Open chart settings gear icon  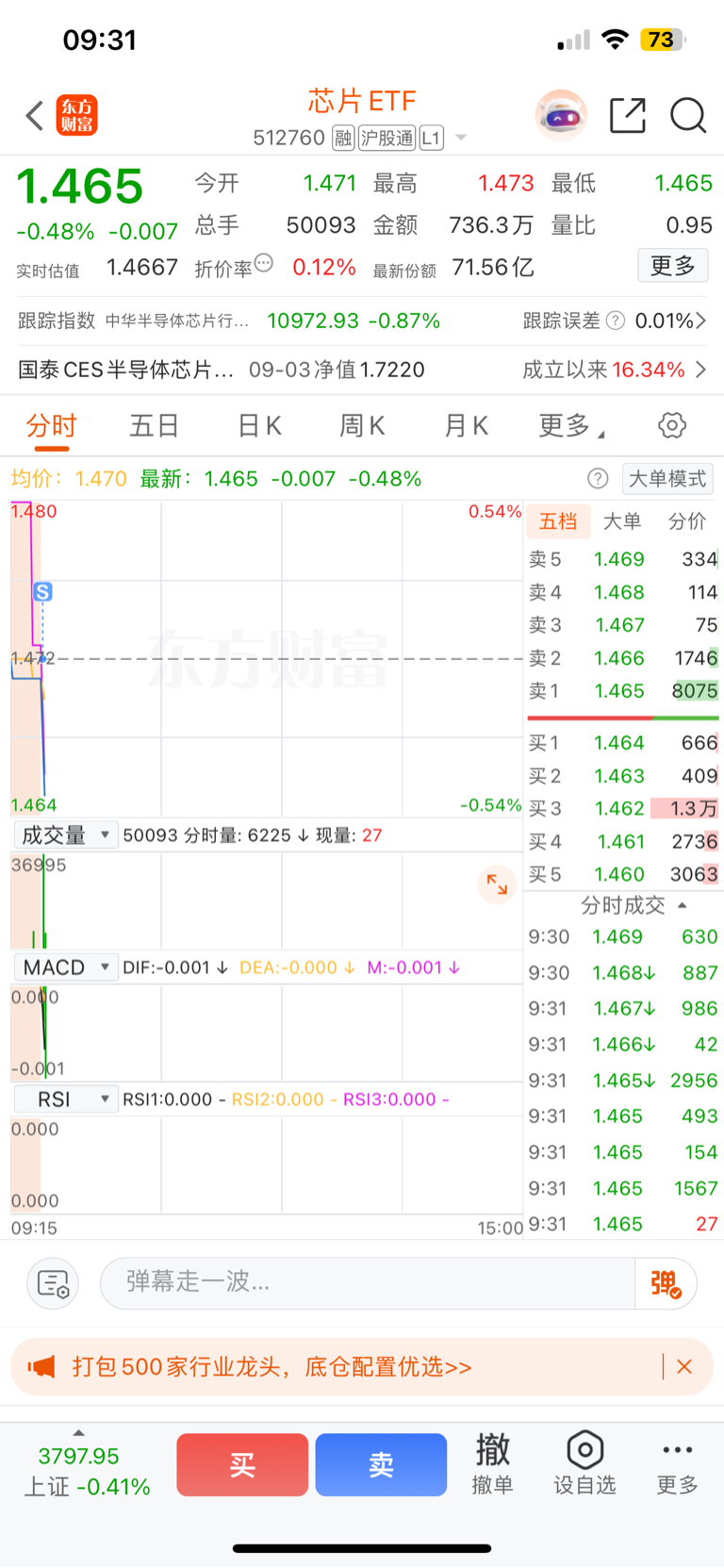point(672,425)
